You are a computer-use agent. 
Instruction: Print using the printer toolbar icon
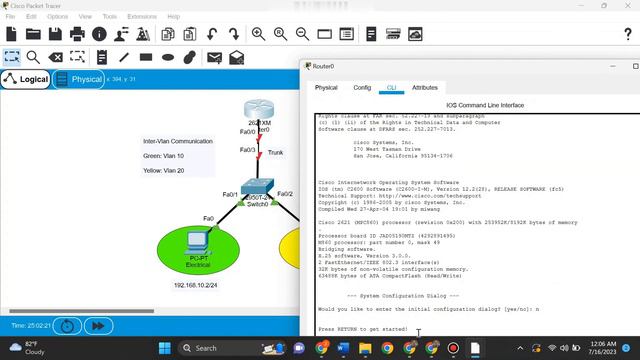(77, 34)
